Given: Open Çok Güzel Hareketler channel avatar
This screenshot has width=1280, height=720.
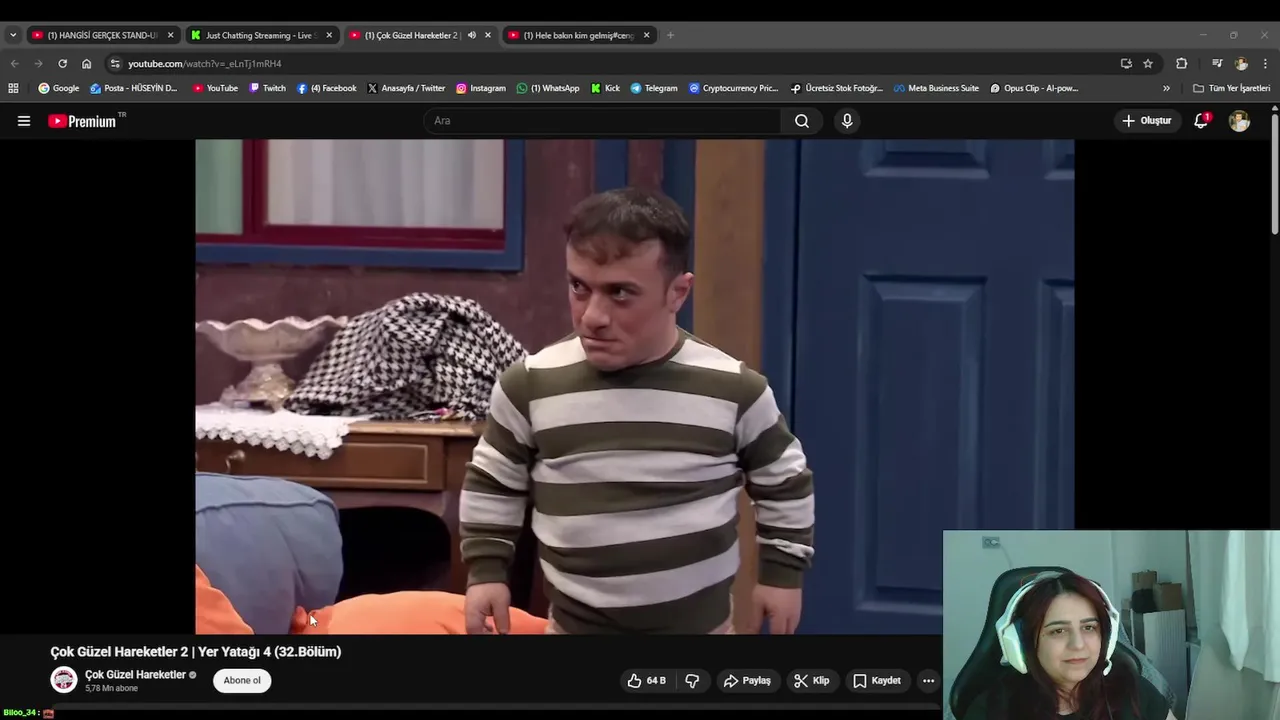Looking at the screenshot, I should [x=64, y=680].
